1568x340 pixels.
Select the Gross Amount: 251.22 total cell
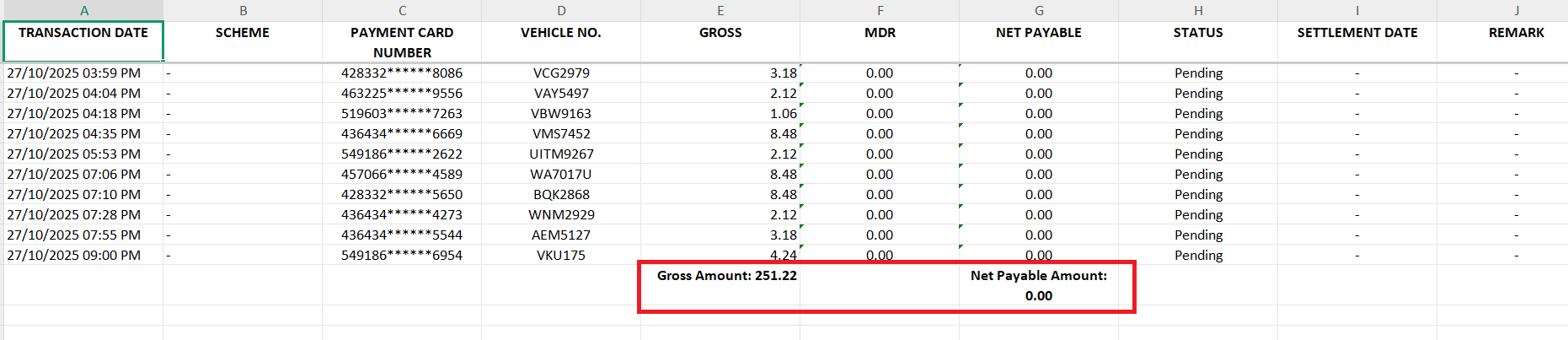[x=726, y=276]
